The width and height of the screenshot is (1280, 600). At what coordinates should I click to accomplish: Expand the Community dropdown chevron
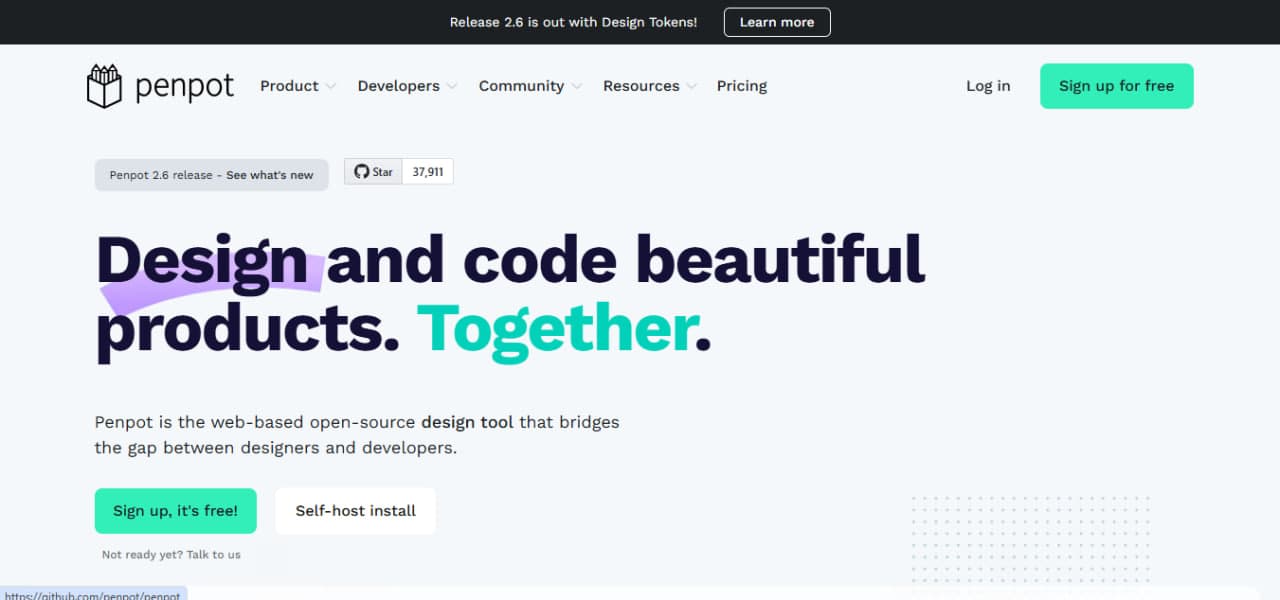[x=577, y=87]
